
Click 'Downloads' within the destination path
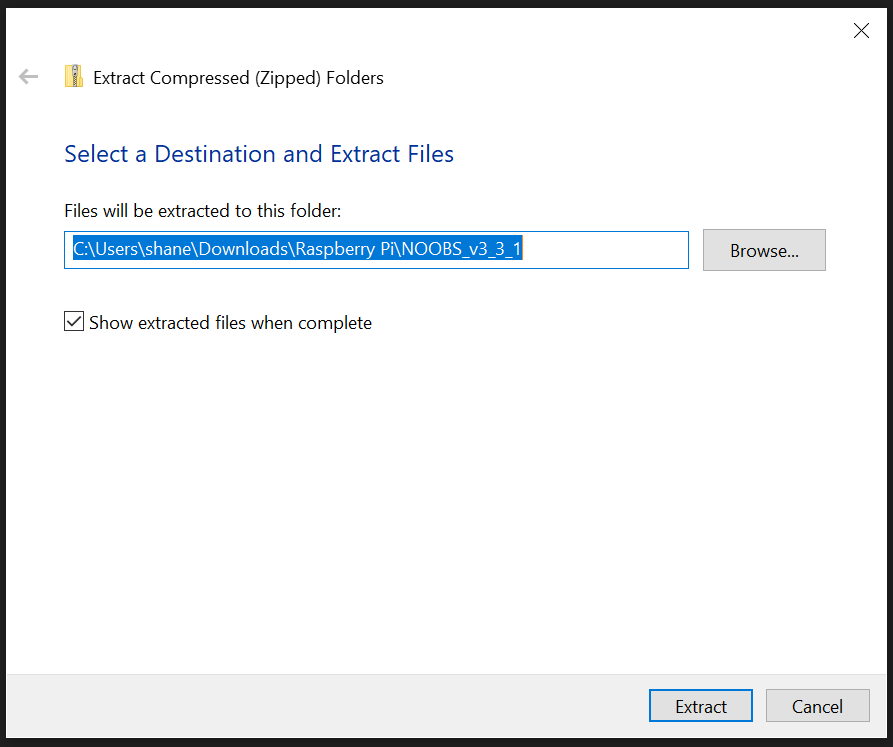click(x=241, y=250)
